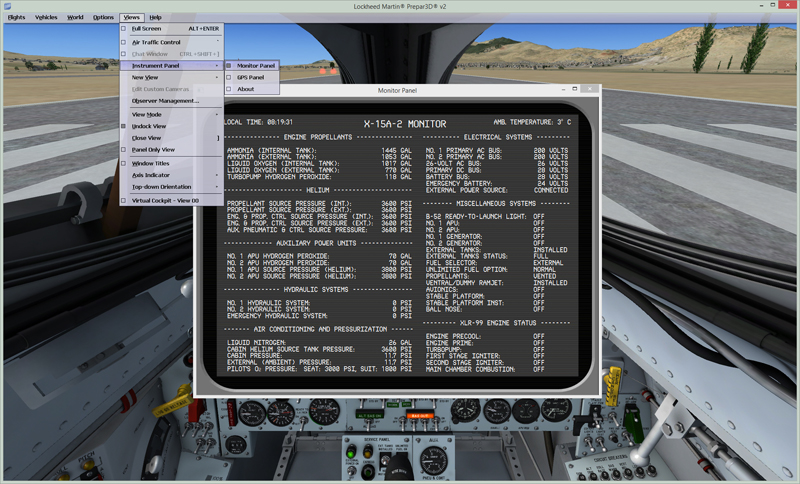Open the World menu

75,17
